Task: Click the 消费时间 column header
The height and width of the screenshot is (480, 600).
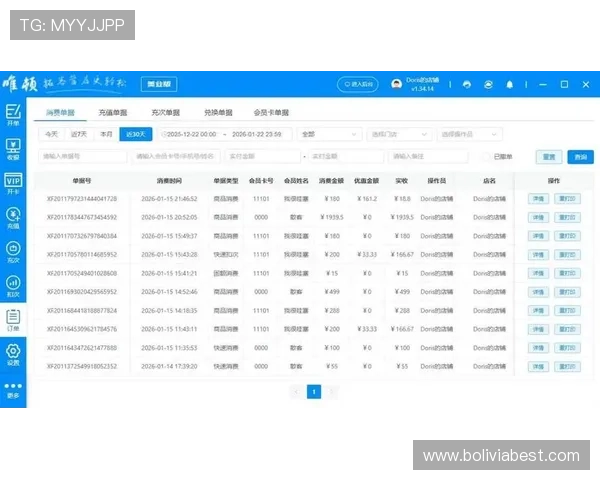Action: point(169,181)
